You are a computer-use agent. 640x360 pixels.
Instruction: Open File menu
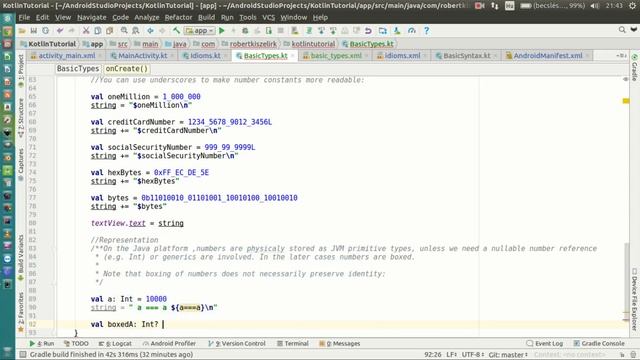[24, 18]
